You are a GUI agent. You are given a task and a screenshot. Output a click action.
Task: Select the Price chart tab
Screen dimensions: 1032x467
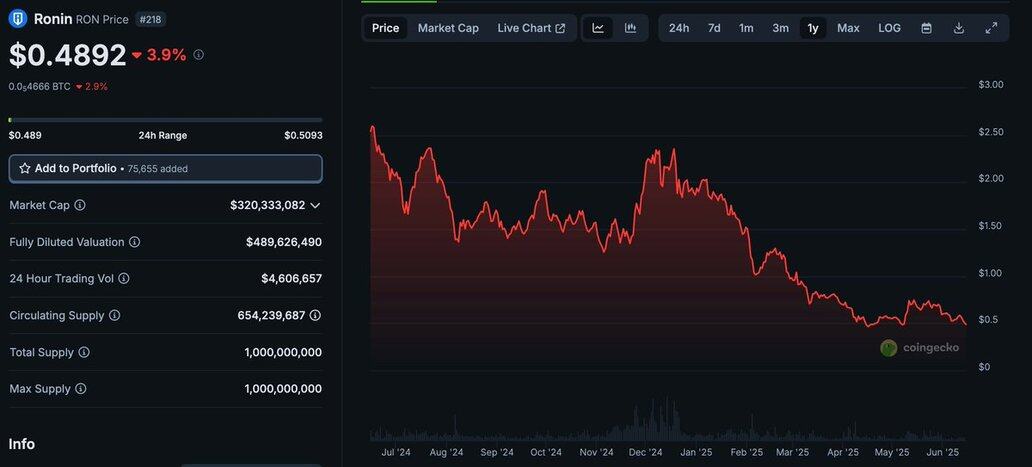point(386,28)
